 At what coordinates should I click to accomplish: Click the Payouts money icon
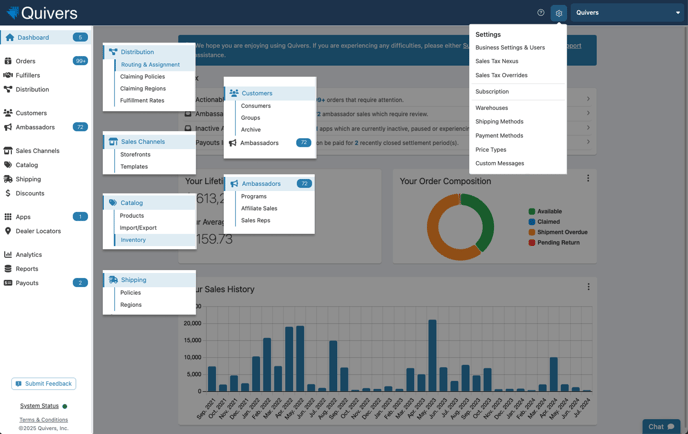click(x=8, y=283)
